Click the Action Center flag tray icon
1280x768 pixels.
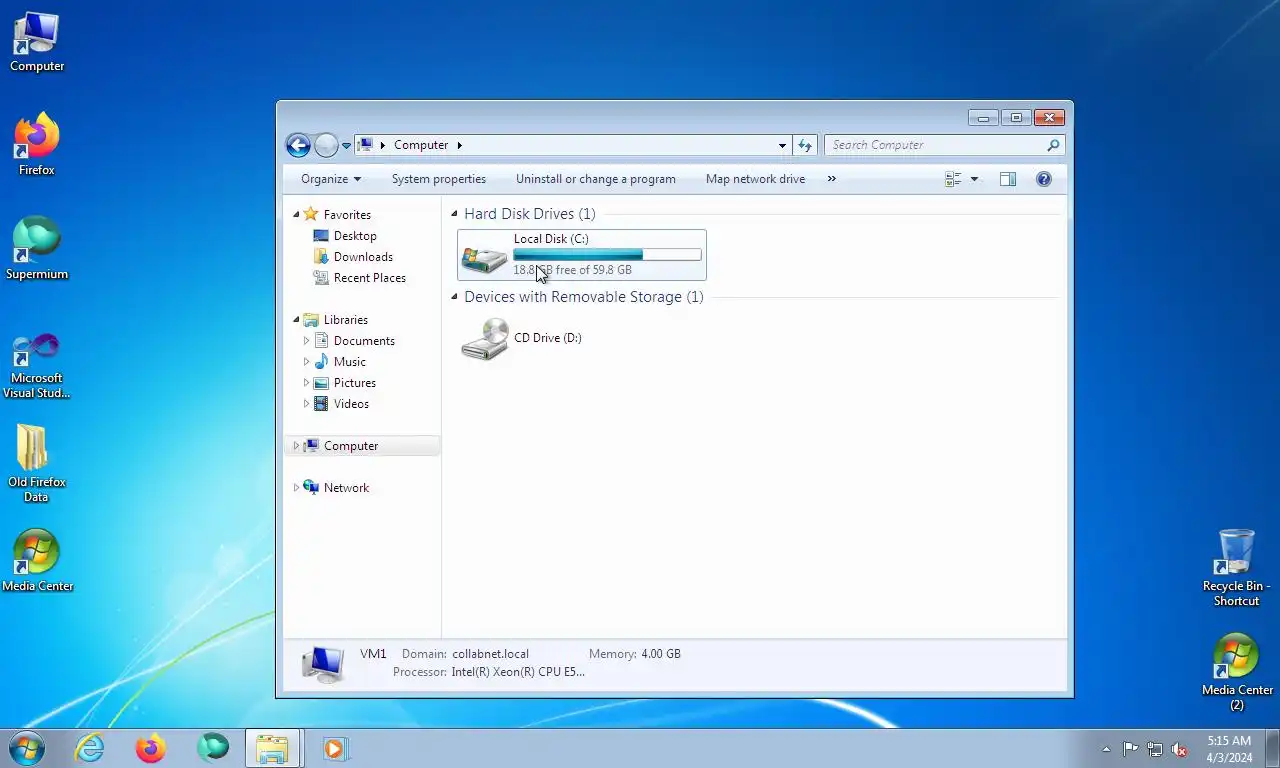(x=1130, y=749)
